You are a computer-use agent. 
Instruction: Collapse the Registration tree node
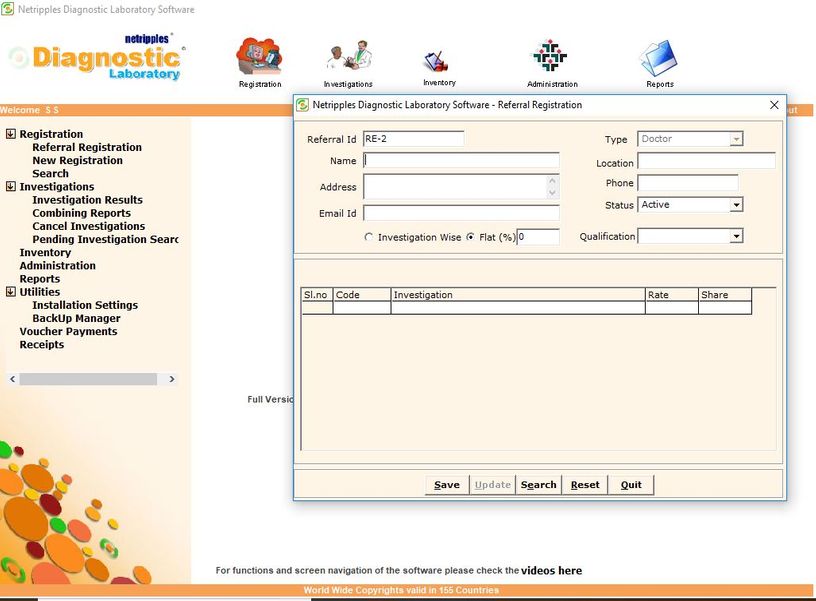click(10, 134)
